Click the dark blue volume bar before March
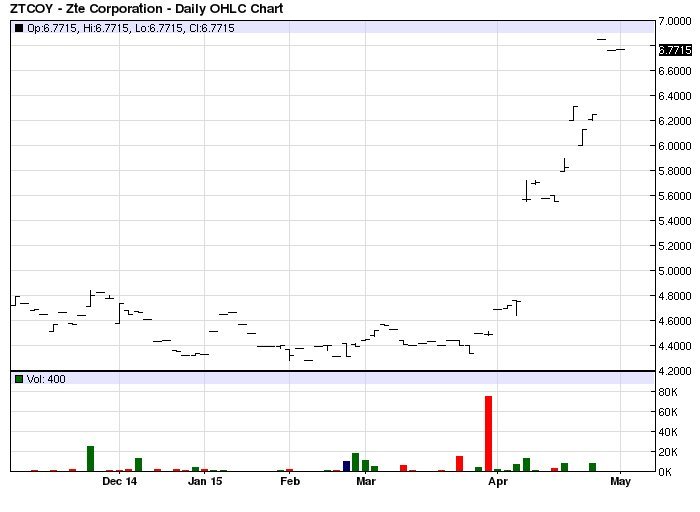This screenshot has width=700, height=512. (346, 466)
